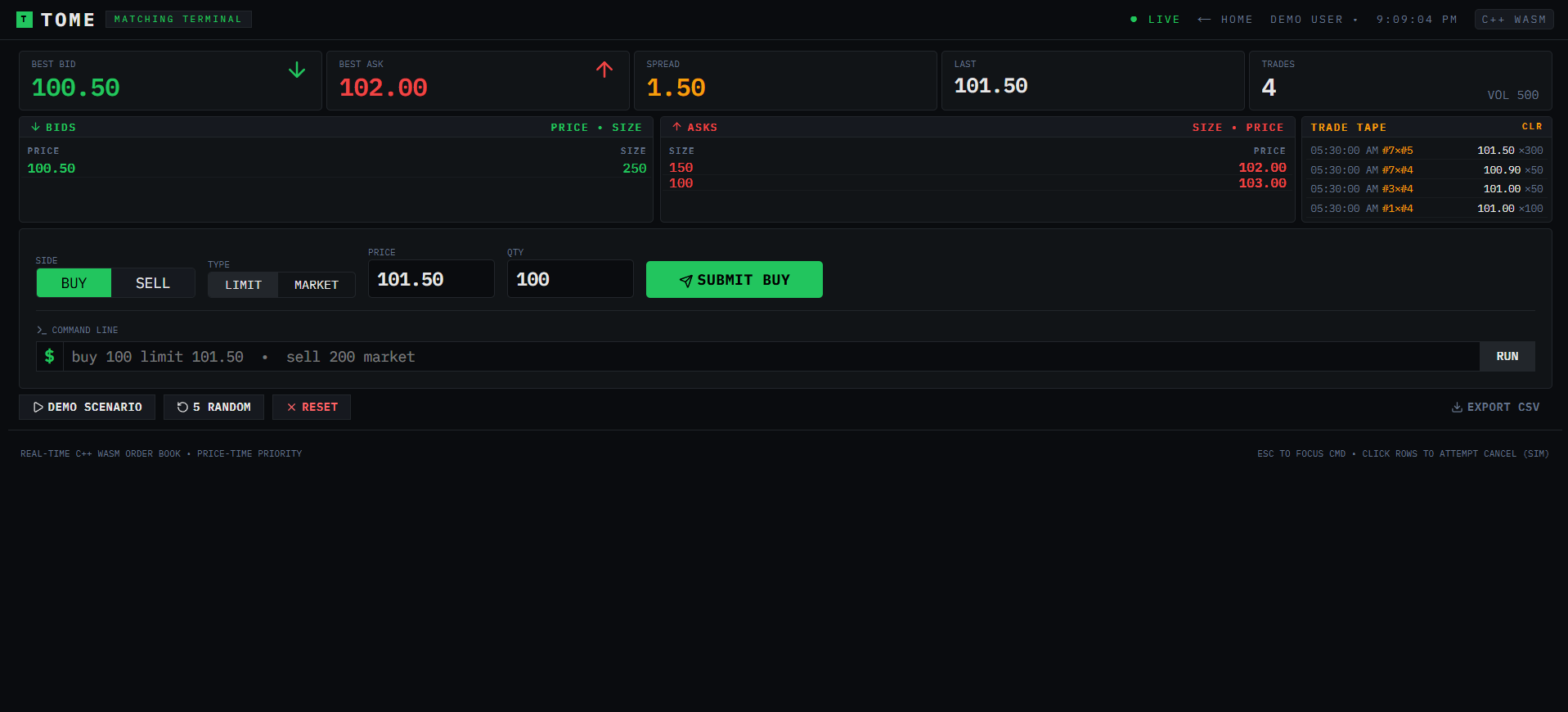Choose LIMIT order type
The height and width of the screenshot is (712, 1568).
[x=243, y=285]
